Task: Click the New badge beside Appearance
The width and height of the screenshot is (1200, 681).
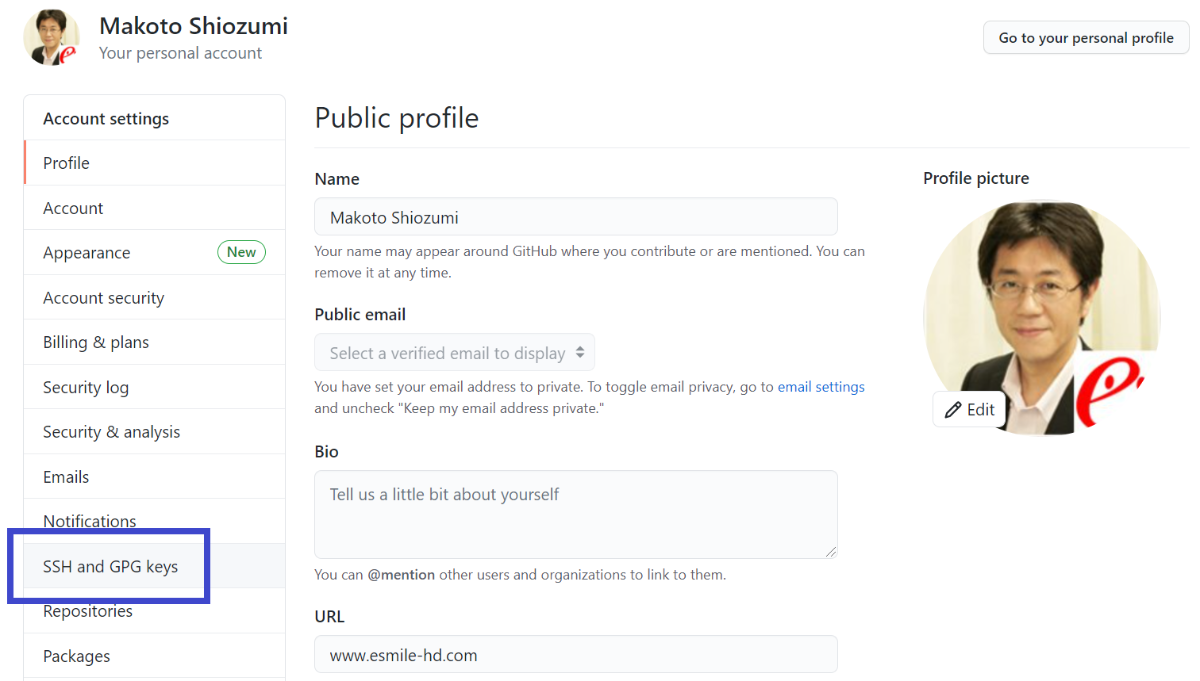Action: (241, 252)
